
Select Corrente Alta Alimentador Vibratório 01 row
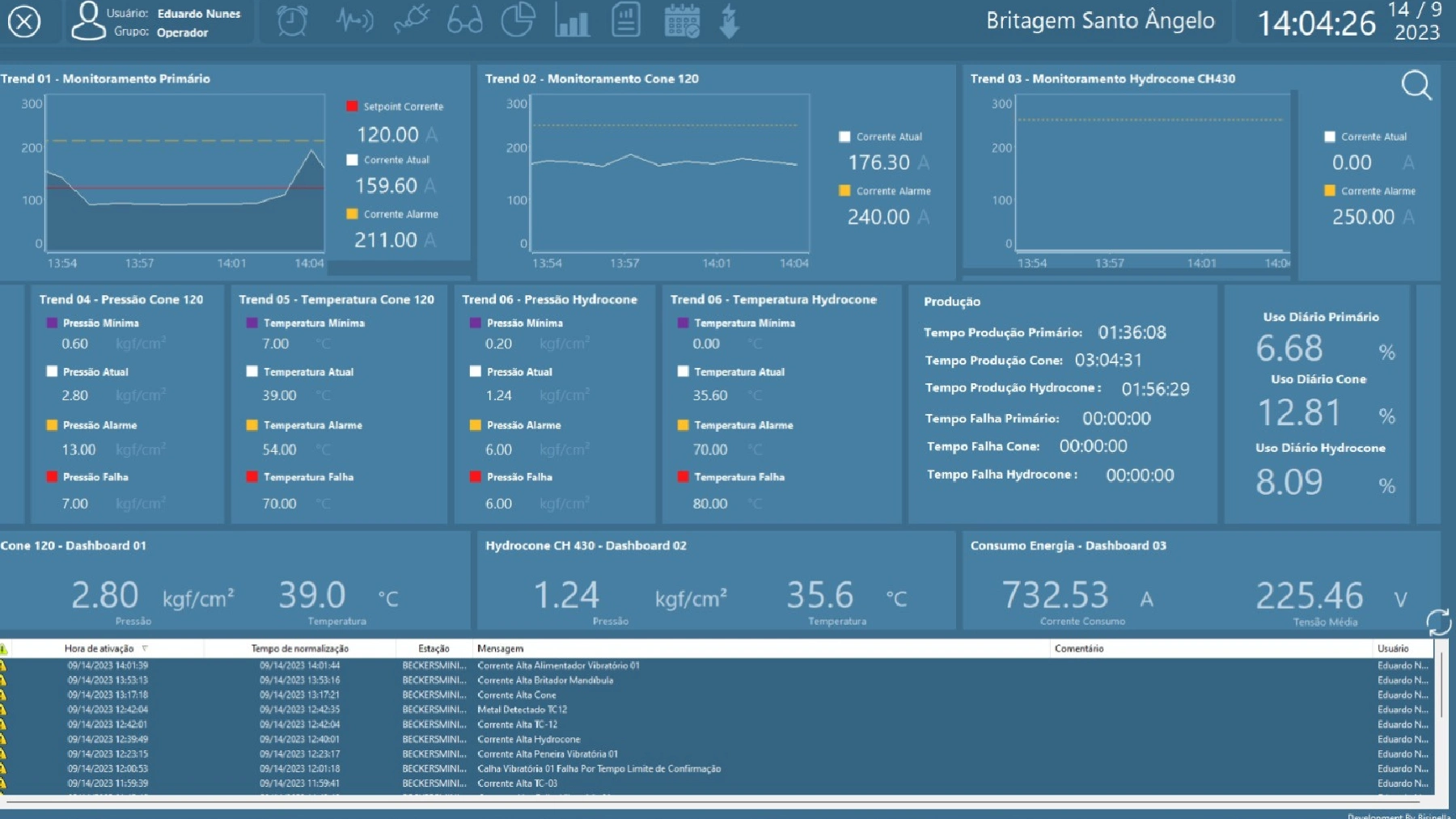click(x=716, y=665)
